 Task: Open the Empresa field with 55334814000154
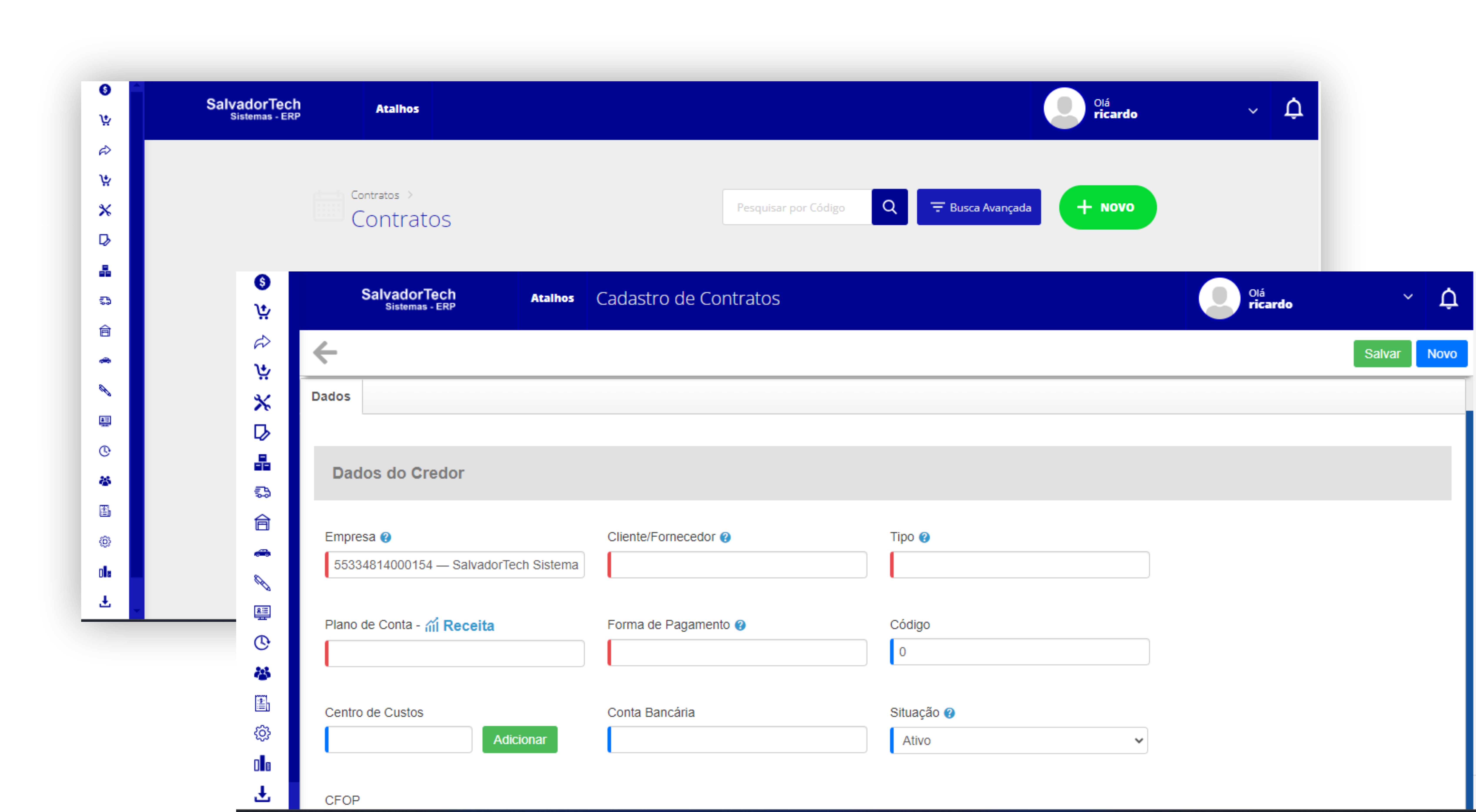pos(454,565)
